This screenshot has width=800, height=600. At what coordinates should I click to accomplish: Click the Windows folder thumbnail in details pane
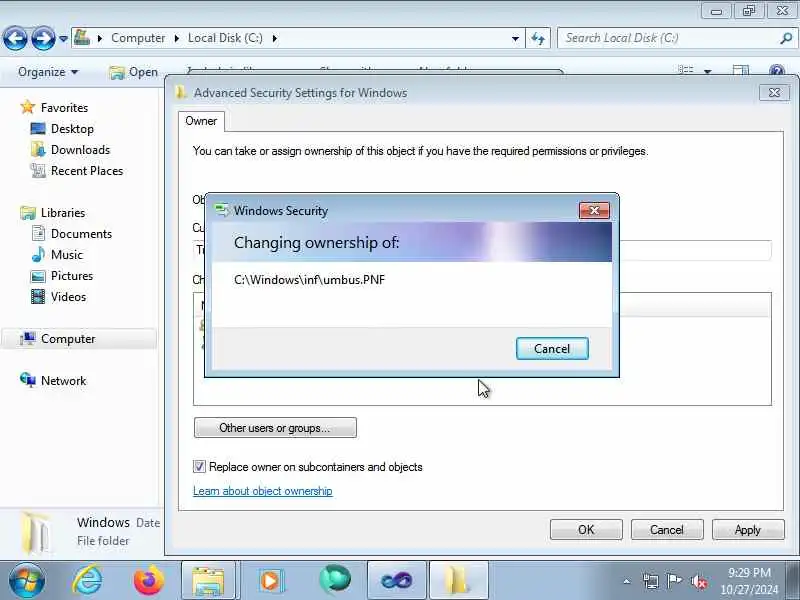click(x=36, y=533)
